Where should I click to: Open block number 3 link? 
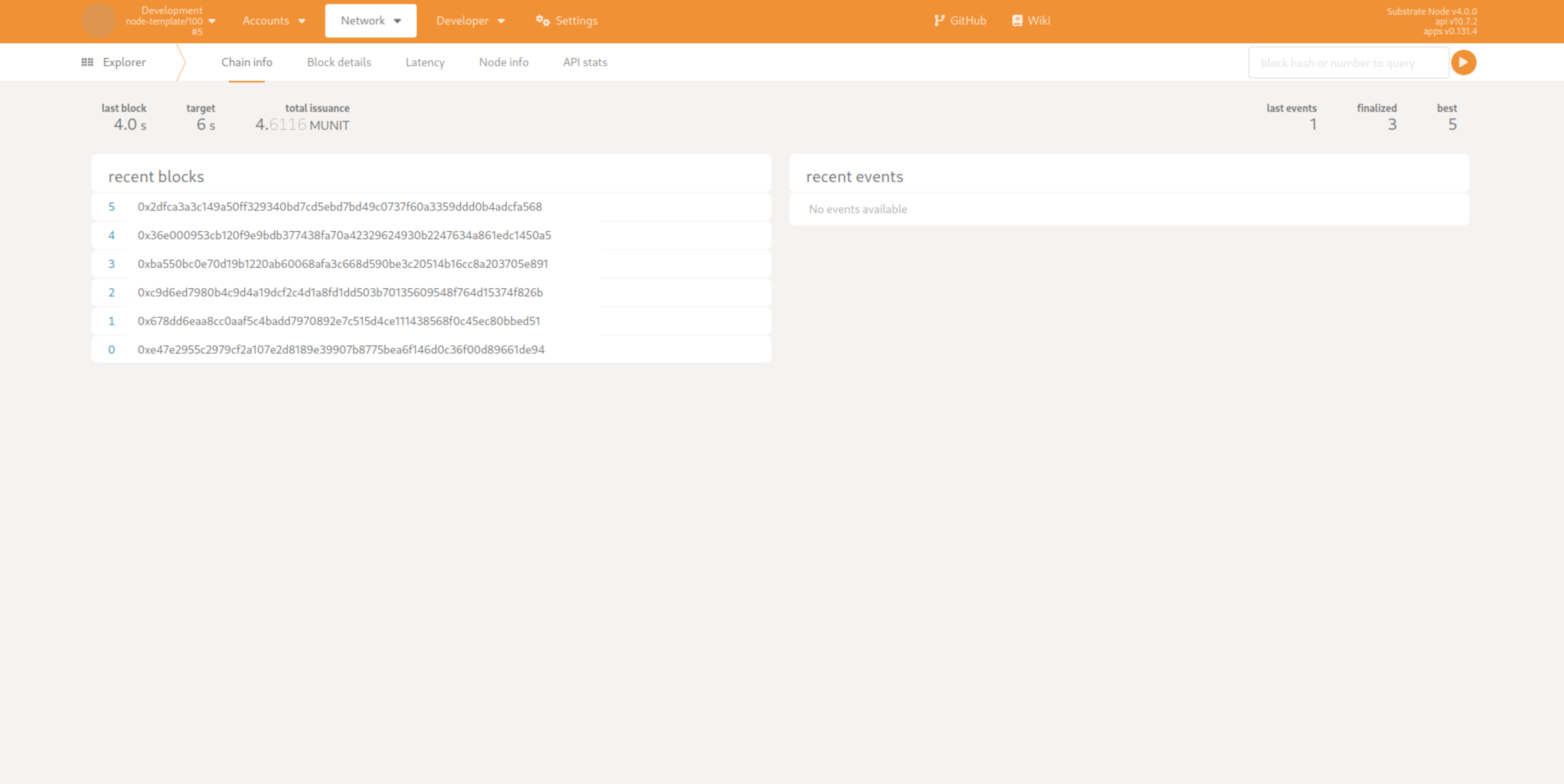pyautogui.click(x=112, y=264)
